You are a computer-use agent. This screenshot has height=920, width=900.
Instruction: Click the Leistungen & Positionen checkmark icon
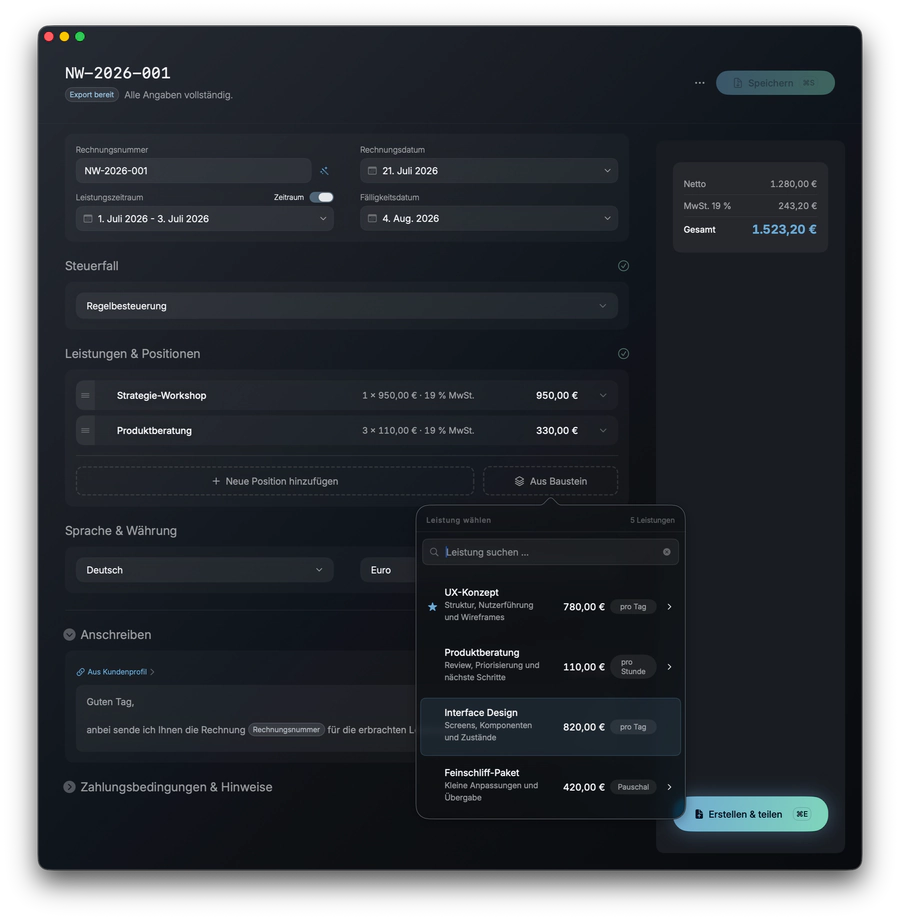coord(623,354)
